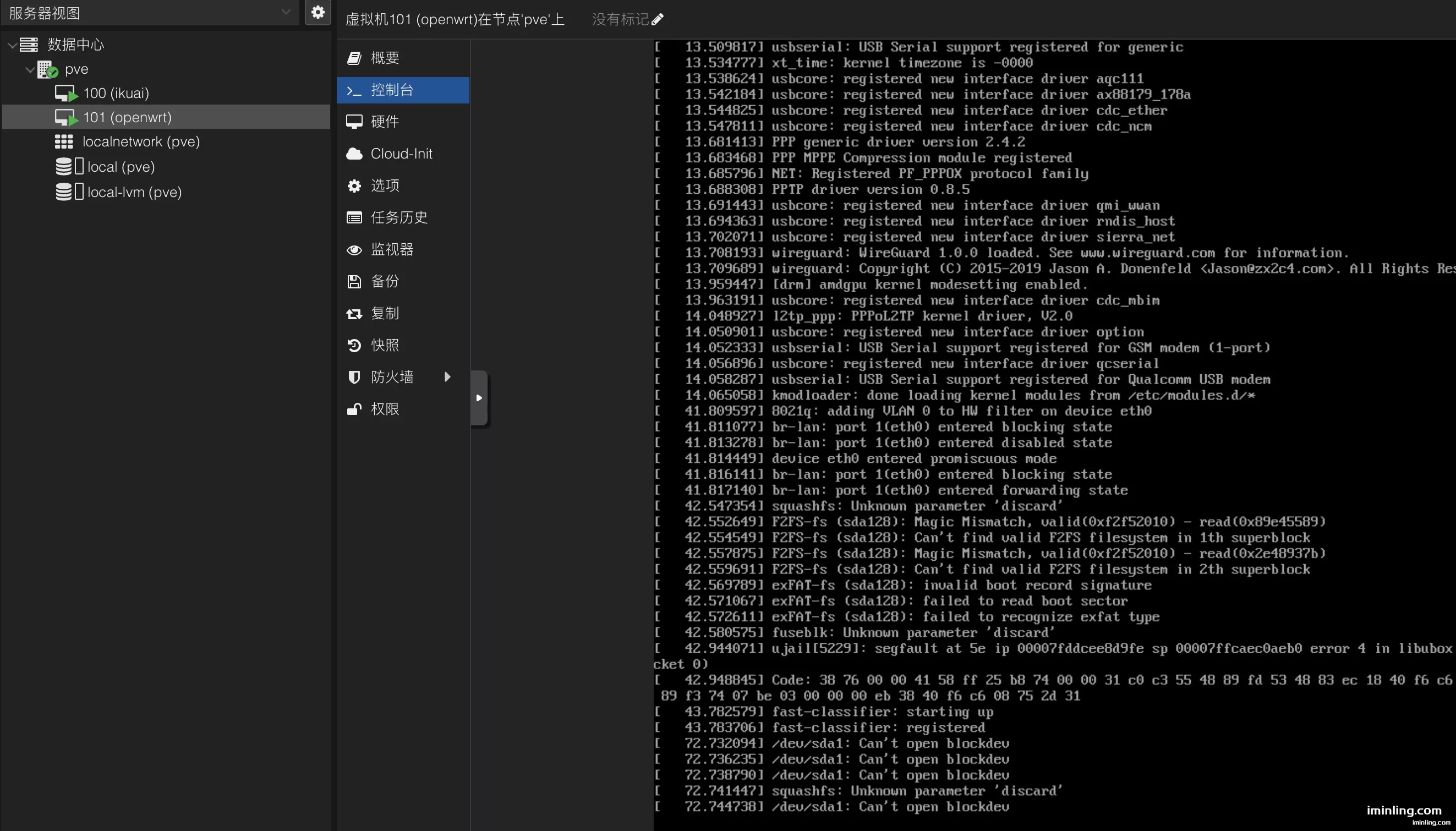1456x831 pixels.
Task: Click the wireguard WireGuard 1.0.0 loaded line
Action: coord(1001,253)
